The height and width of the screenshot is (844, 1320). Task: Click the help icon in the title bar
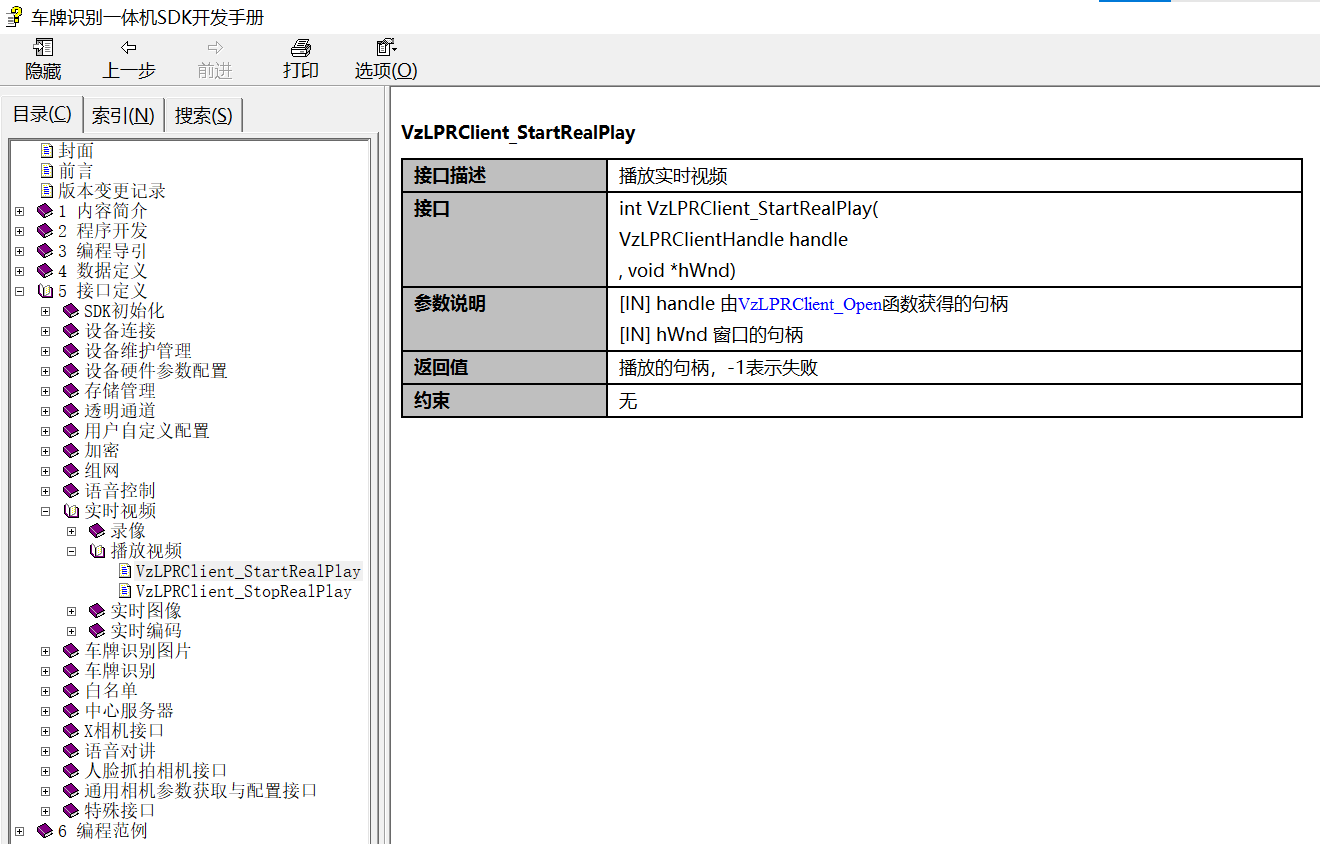pos(15,17)
